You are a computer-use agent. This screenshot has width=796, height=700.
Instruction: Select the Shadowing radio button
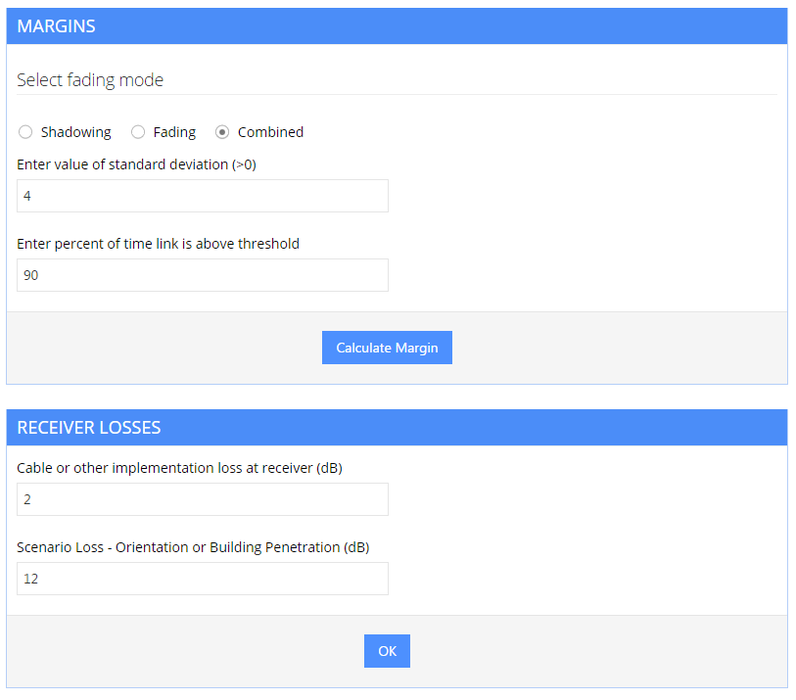pos(26,132)
